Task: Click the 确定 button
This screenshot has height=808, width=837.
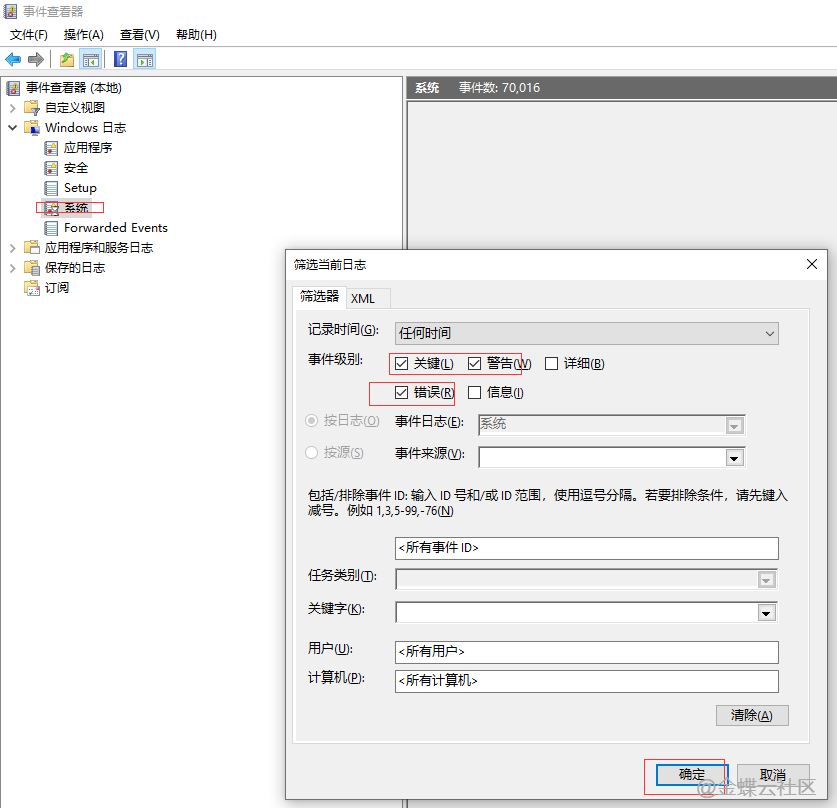Action: point(691,774)
